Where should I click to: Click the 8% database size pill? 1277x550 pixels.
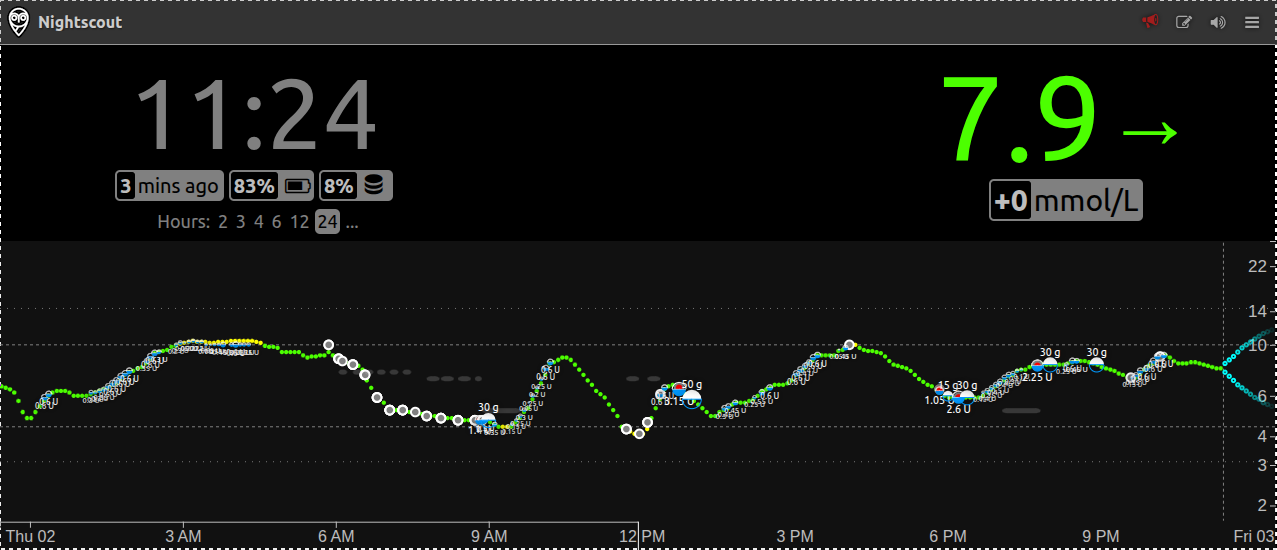356,186
